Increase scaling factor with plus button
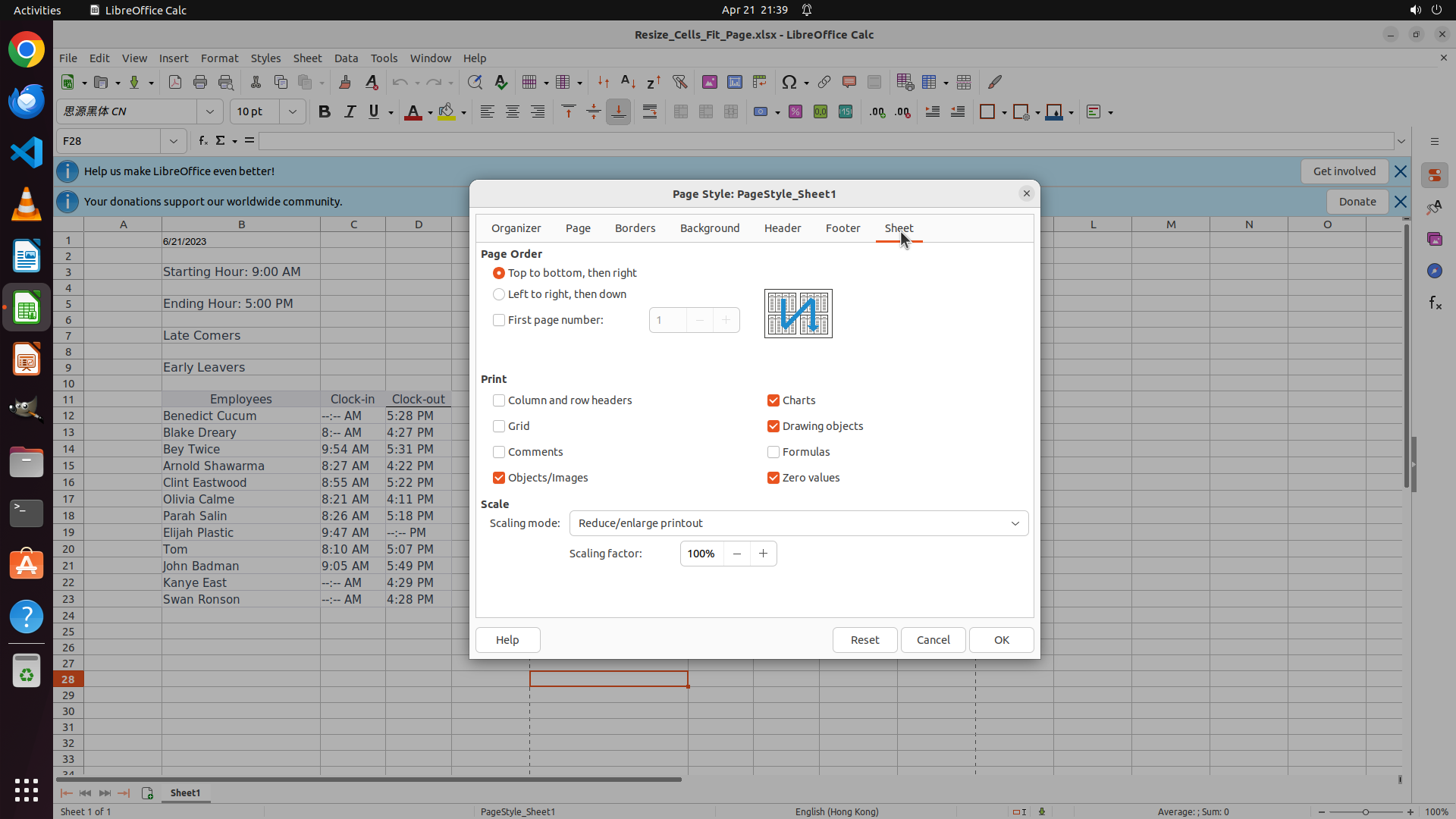1456x819 pixels. (763, 554)
